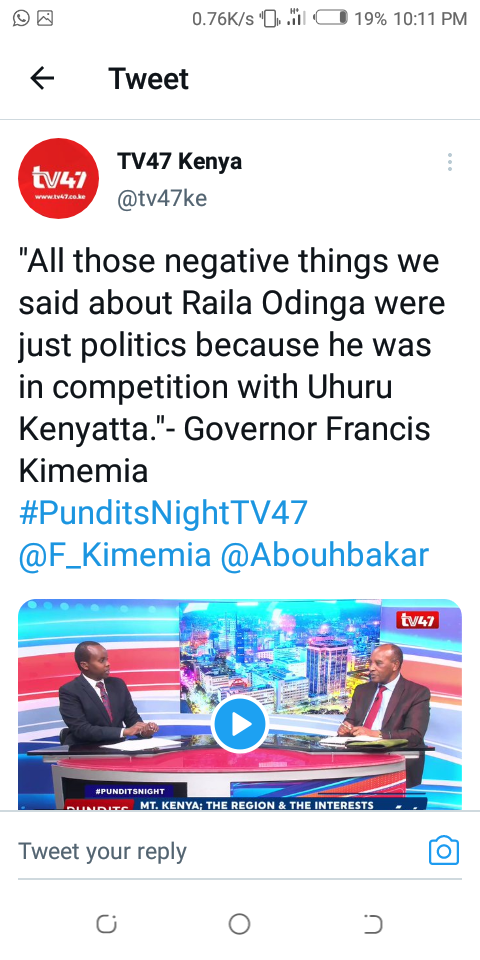Open the #PunditsNightTV47 hashtag
This screenshot has height=960, width=480.
coord(163,512)
